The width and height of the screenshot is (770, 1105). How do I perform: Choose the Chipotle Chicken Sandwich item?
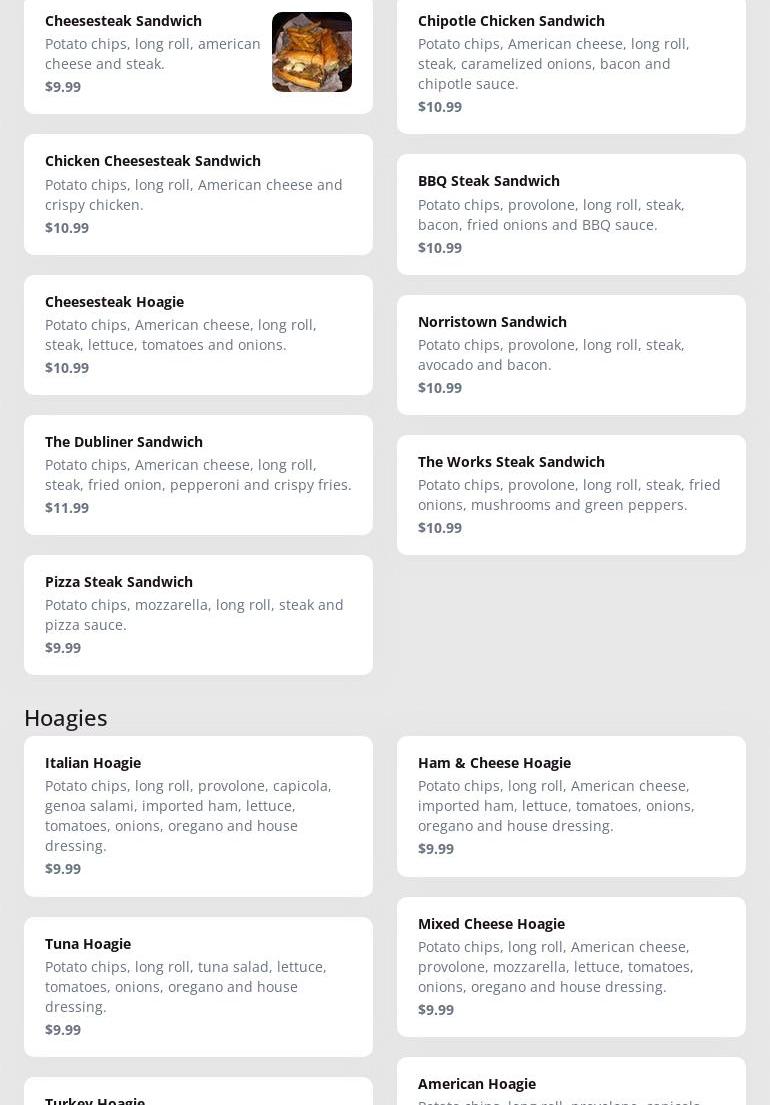coord(570,63)
